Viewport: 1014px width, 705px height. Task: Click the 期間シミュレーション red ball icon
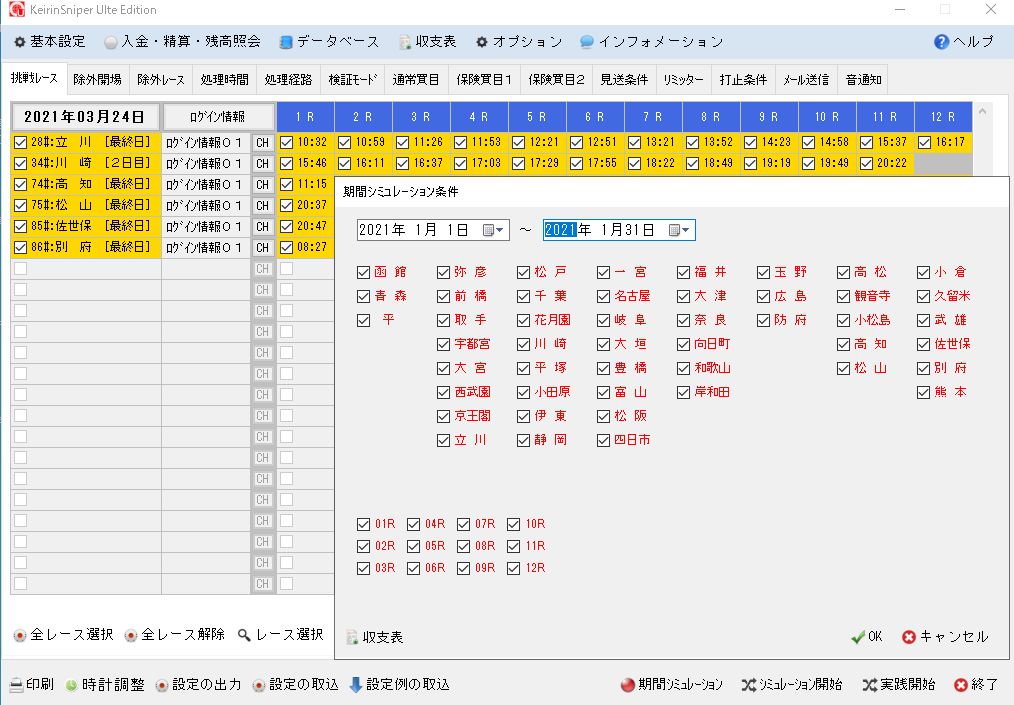pyautogui.click(x=627, y=685)
